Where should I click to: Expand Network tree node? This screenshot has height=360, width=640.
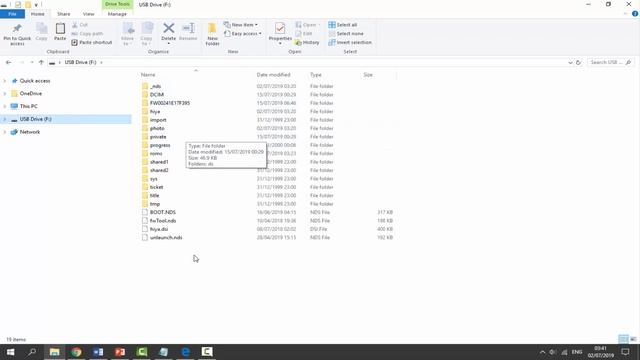(x=5, y=132)
